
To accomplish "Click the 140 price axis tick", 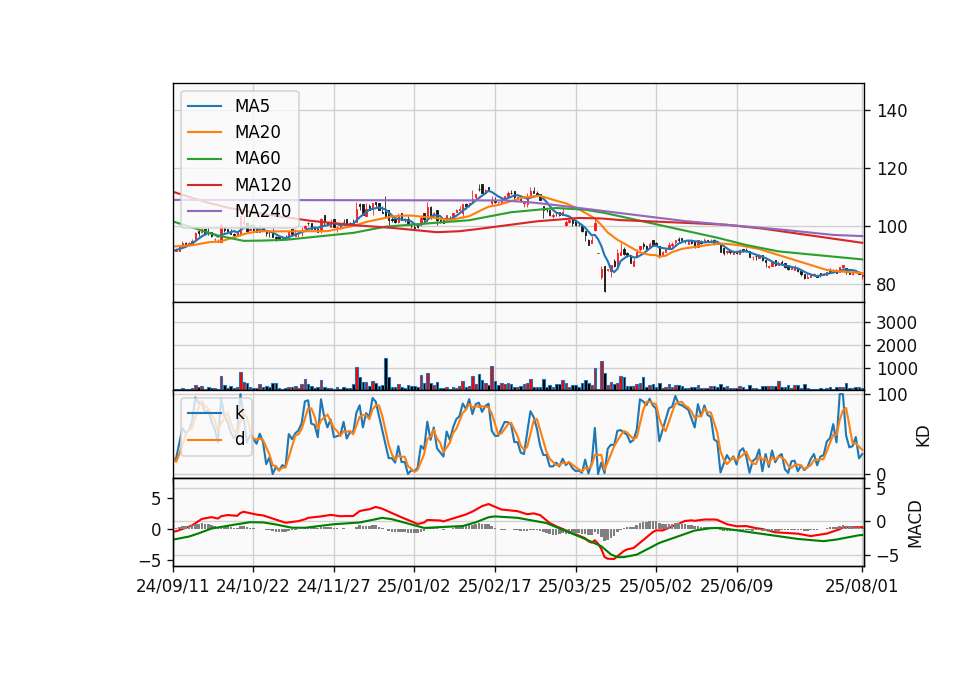I will 892,111.
